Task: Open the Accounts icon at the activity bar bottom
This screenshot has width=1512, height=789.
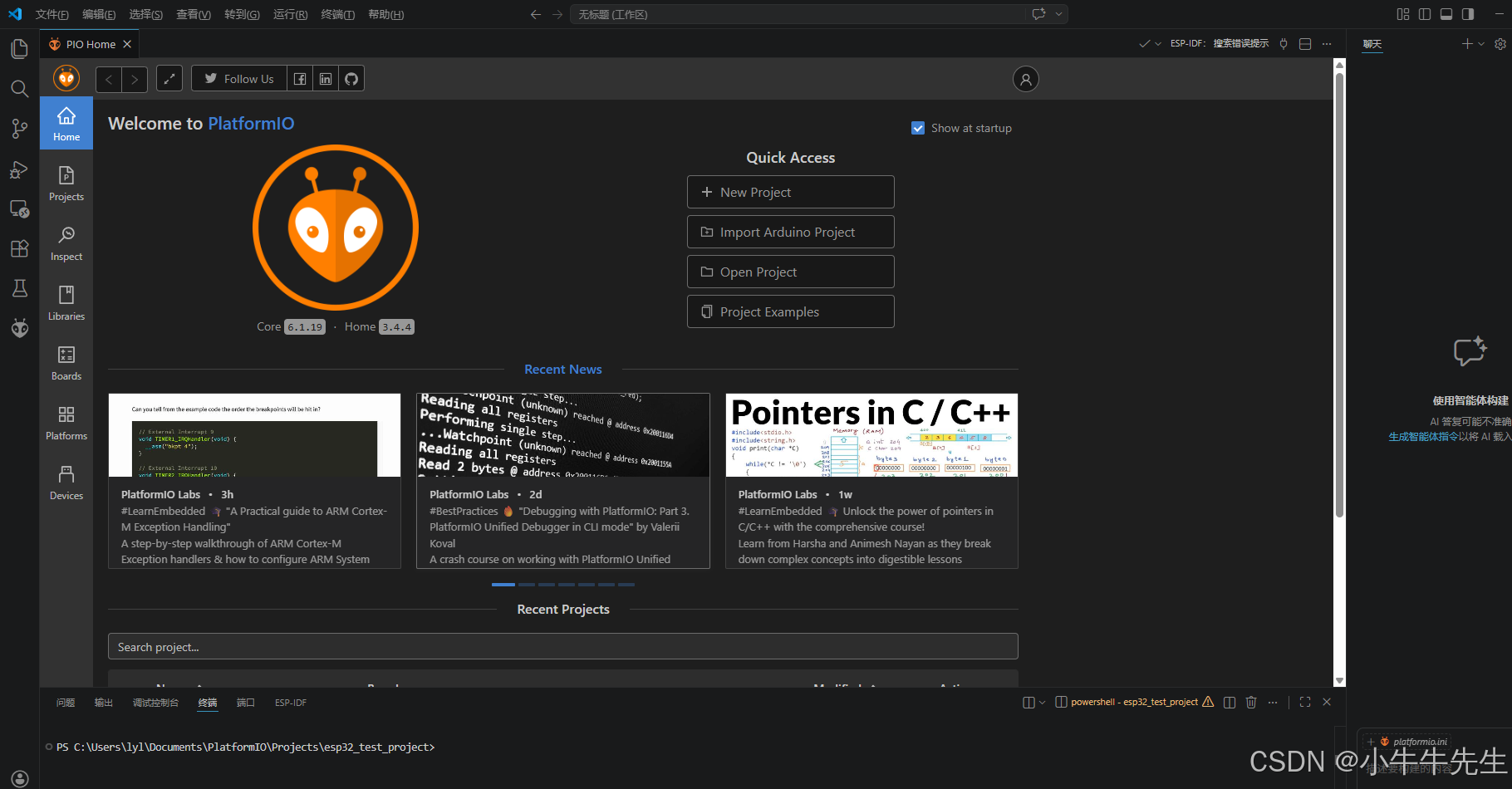Action: pyautogui.click(x=19, y=778)
